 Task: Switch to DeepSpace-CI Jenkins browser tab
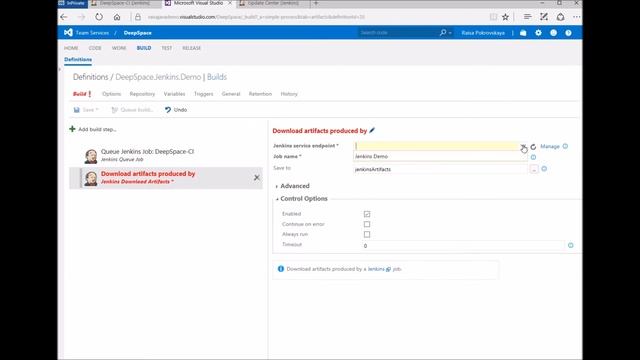pyautogui.click(x=125, y=3)
